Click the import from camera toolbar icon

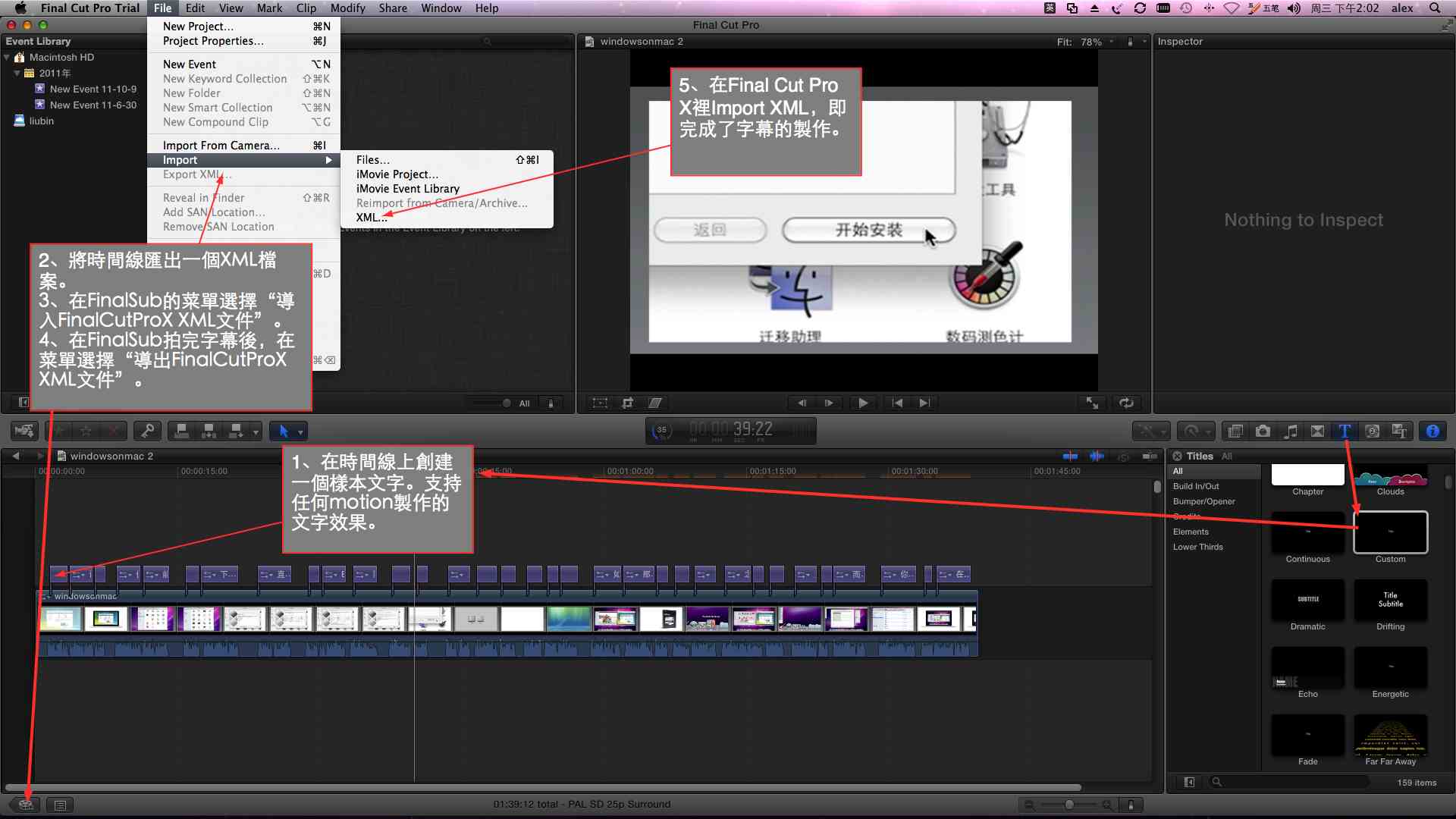click(24, 431)
